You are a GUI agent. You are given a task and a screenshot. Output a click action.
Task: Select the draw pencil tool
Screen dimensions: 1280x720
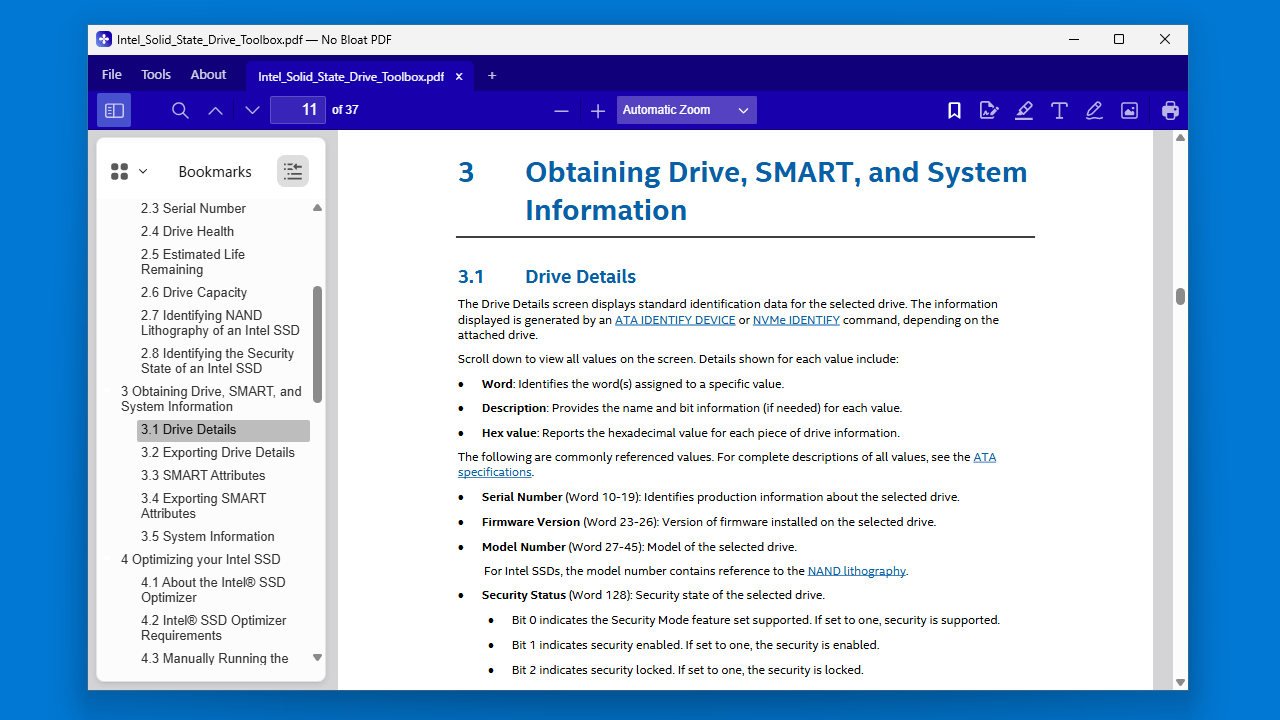tap(1094, 110)
